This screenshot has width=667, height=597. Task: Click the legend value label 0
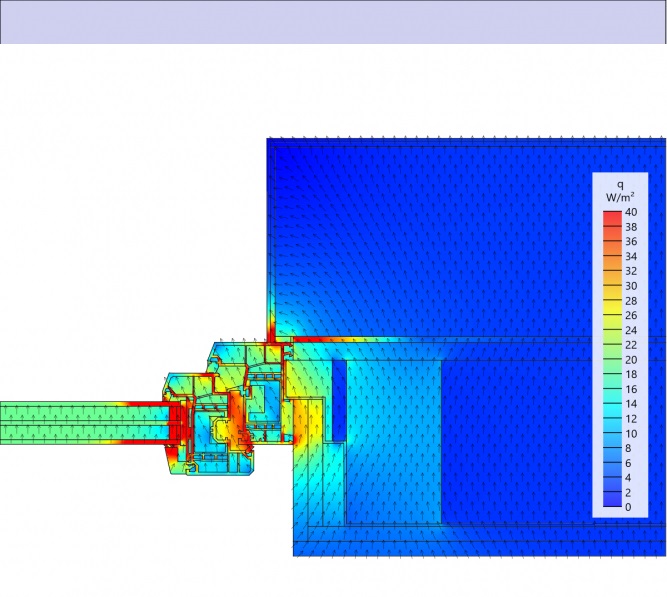(627, 507)
